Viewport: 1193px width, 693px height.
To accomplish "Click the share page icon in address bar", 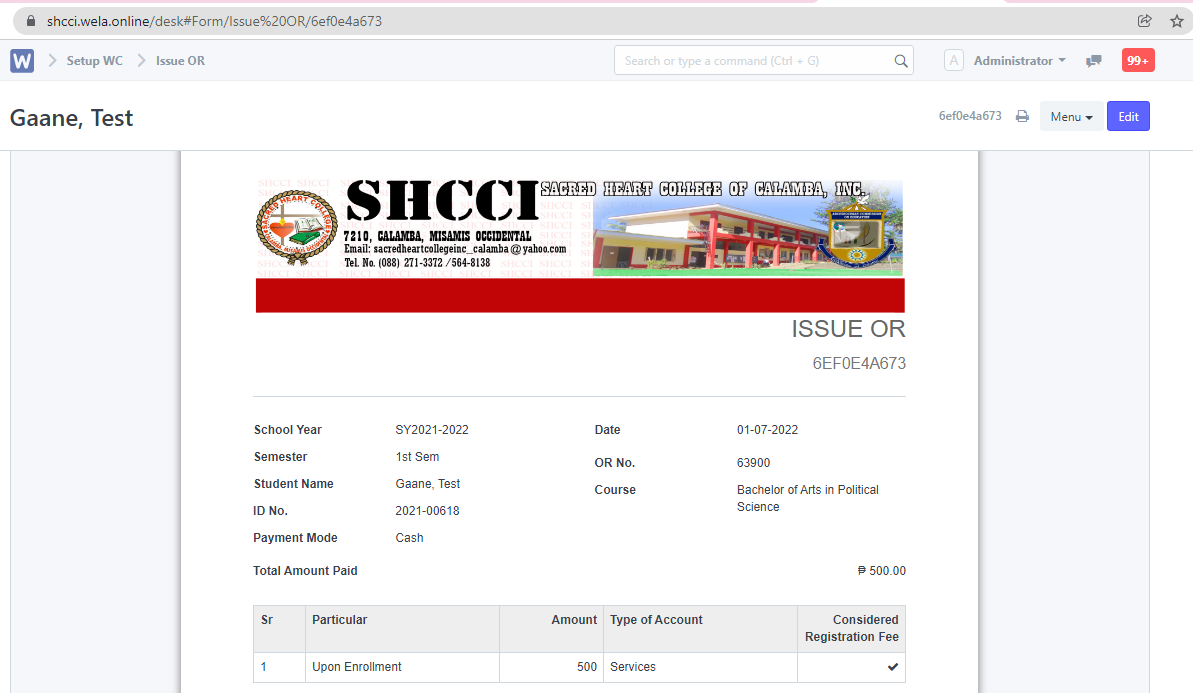I will point(1145,20).
